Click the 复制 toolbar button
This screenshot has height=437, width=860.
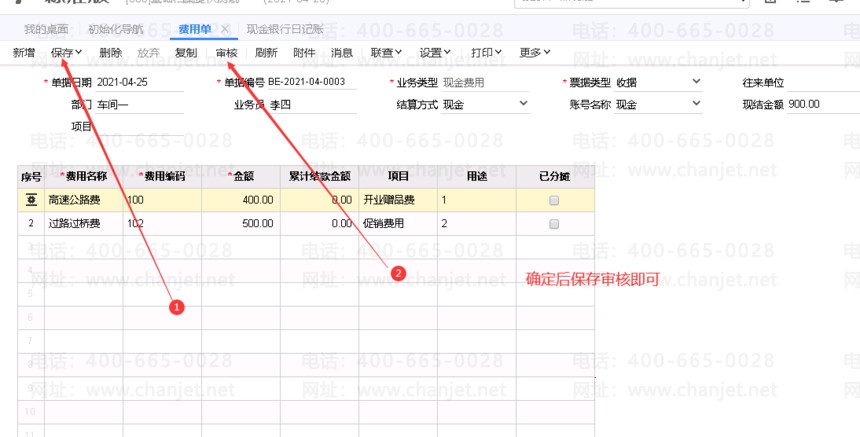186,53
